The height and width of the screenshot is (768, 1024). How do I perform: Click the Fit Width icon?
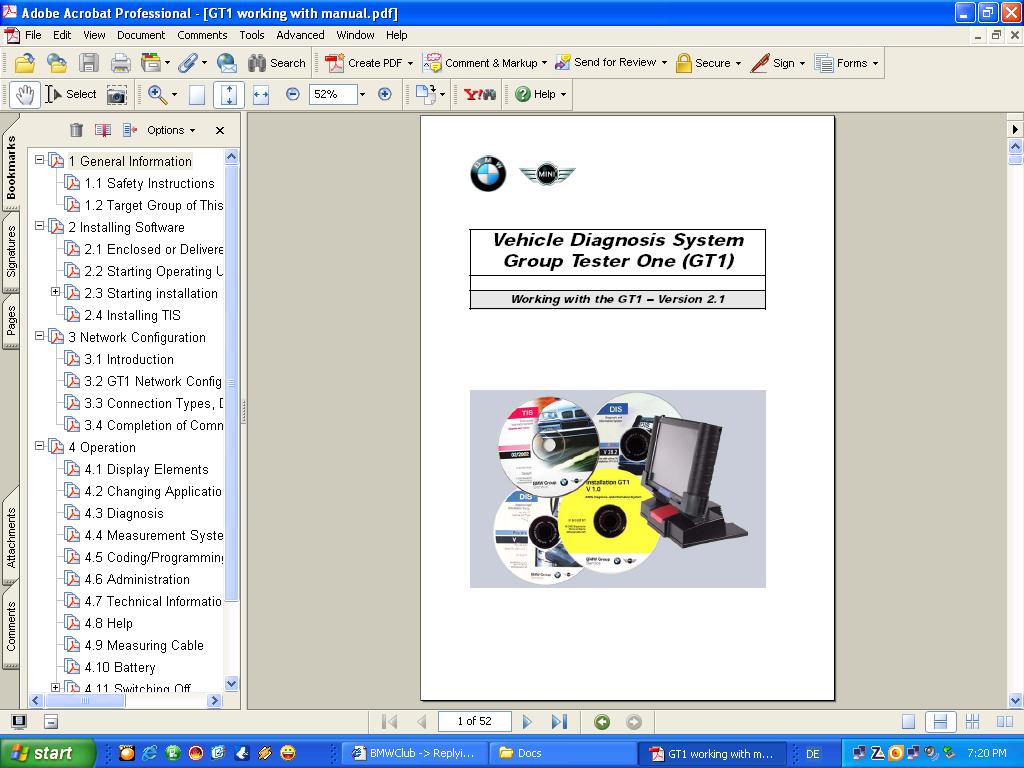261,95
